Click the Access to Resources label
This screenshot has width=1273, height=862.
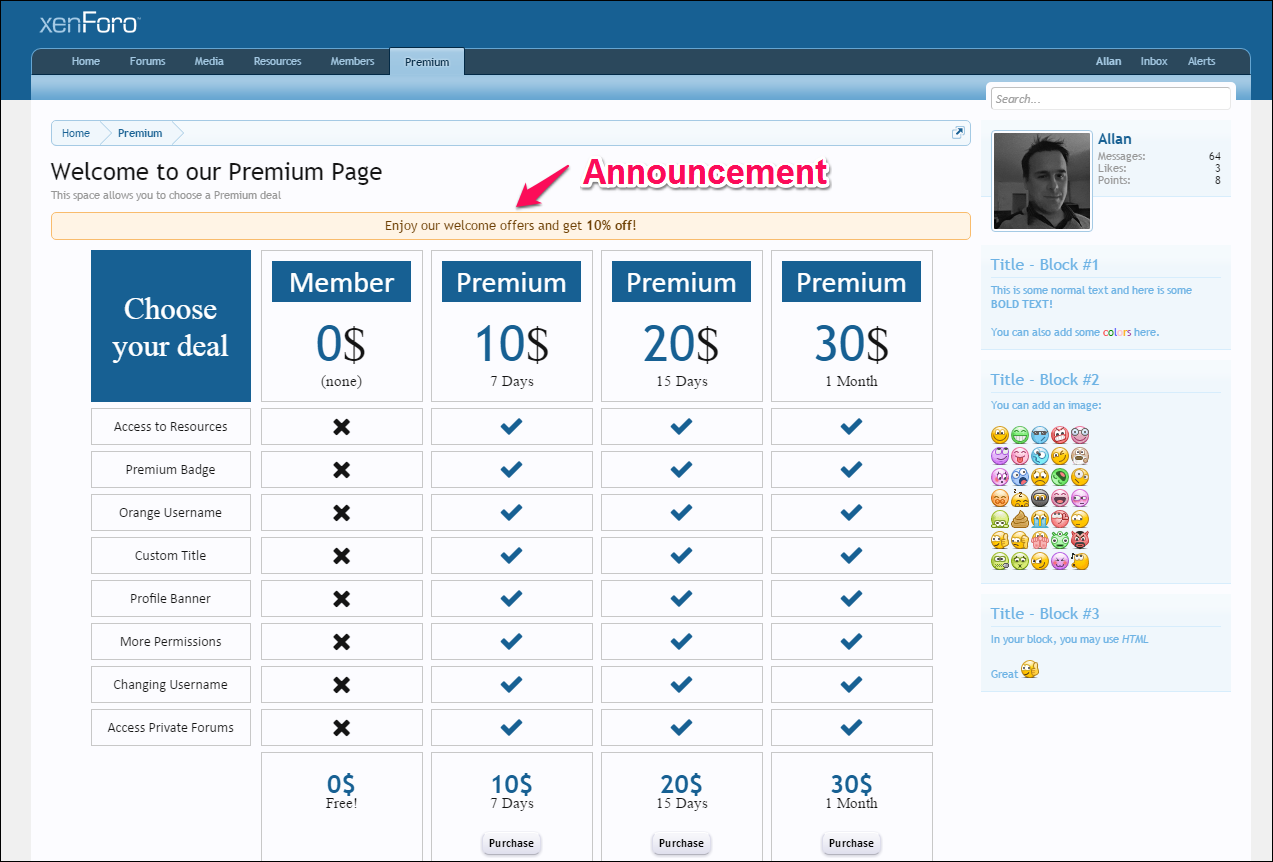click(x=171, y=426)
